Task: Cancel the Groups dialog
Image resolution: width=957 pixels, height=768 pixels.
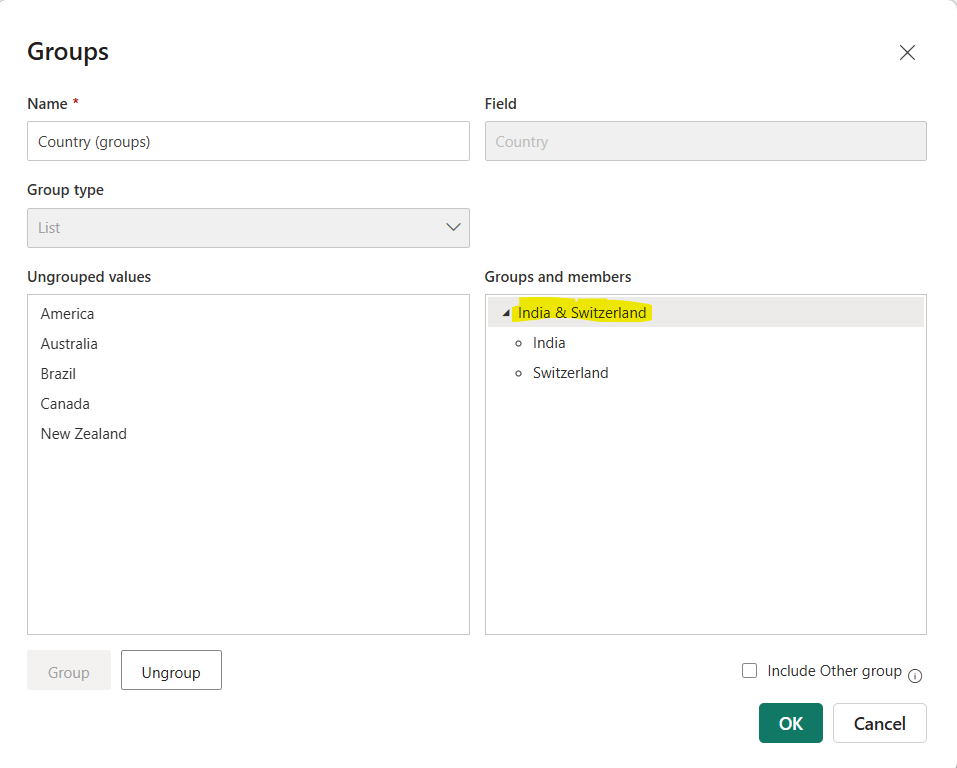Action: [879, 723]
